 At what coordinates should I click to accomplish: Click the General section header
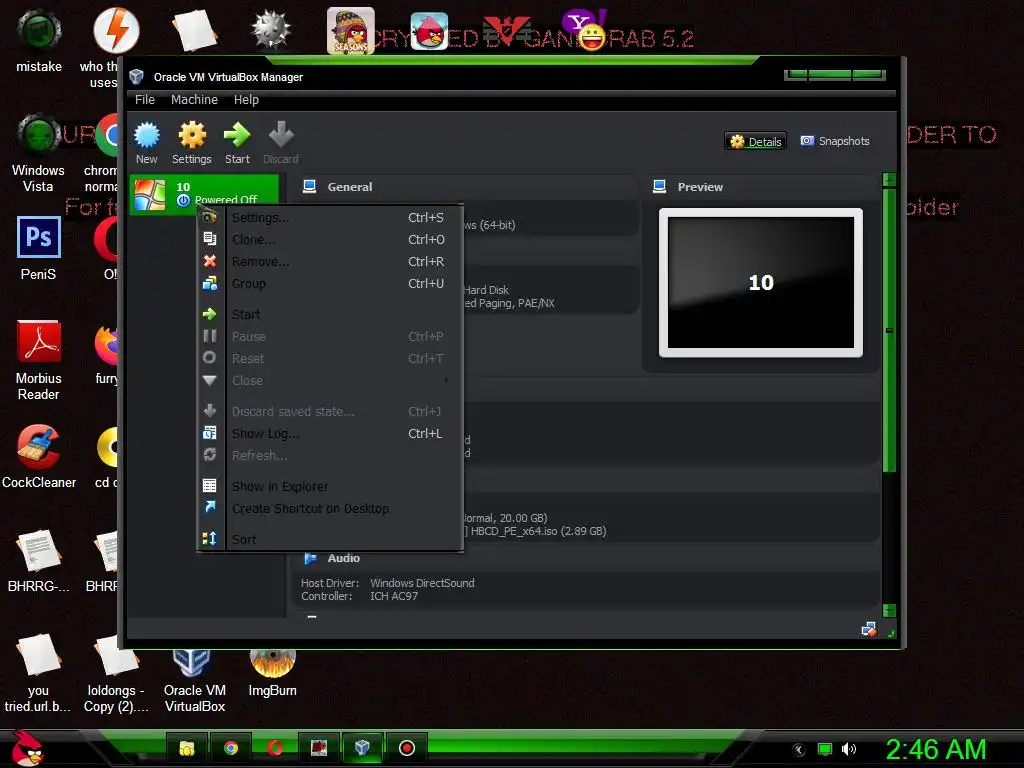pos(350,187)
